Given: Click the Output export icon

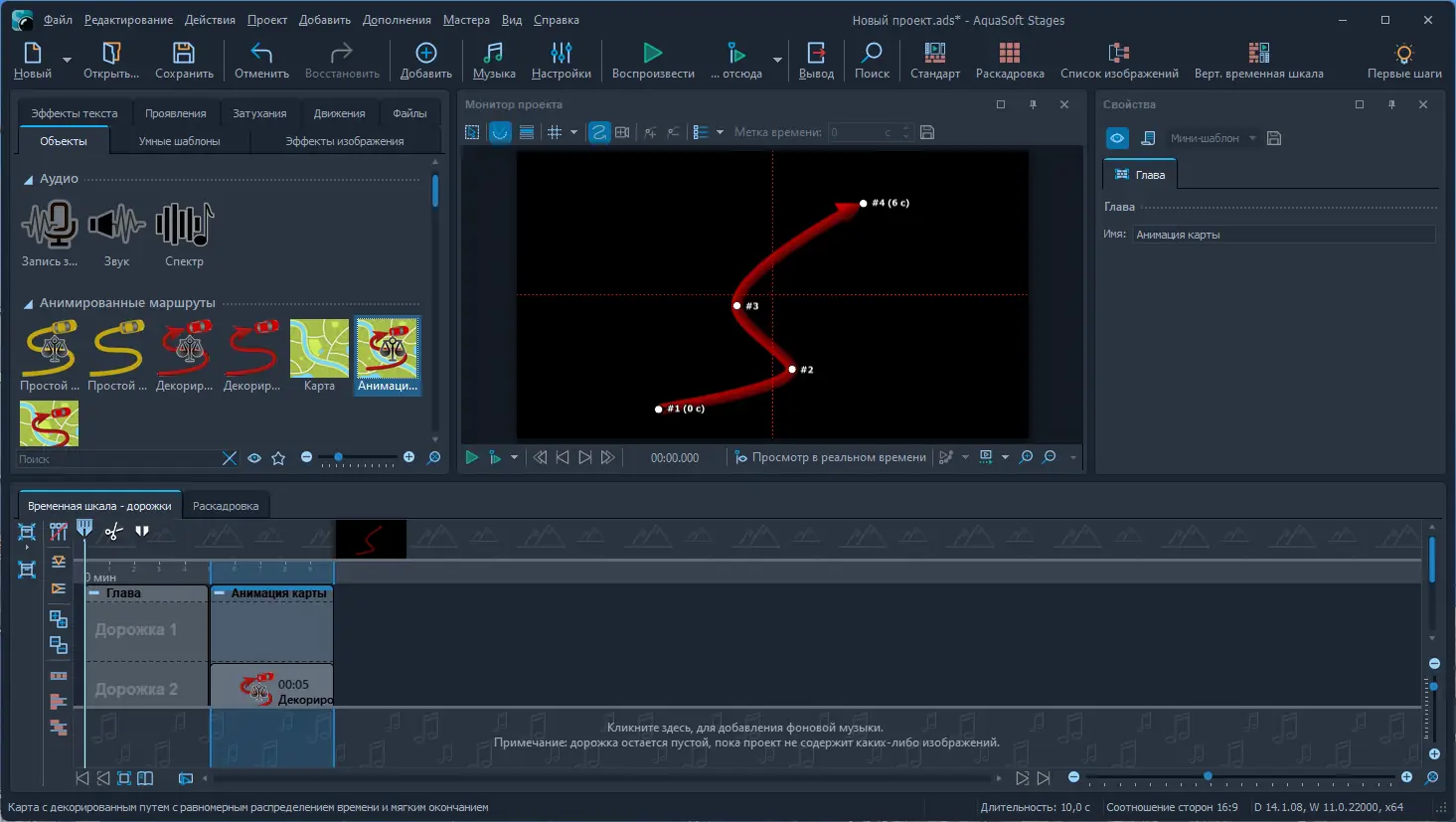Looking at the screenshot, I should [x=816, y=60].
